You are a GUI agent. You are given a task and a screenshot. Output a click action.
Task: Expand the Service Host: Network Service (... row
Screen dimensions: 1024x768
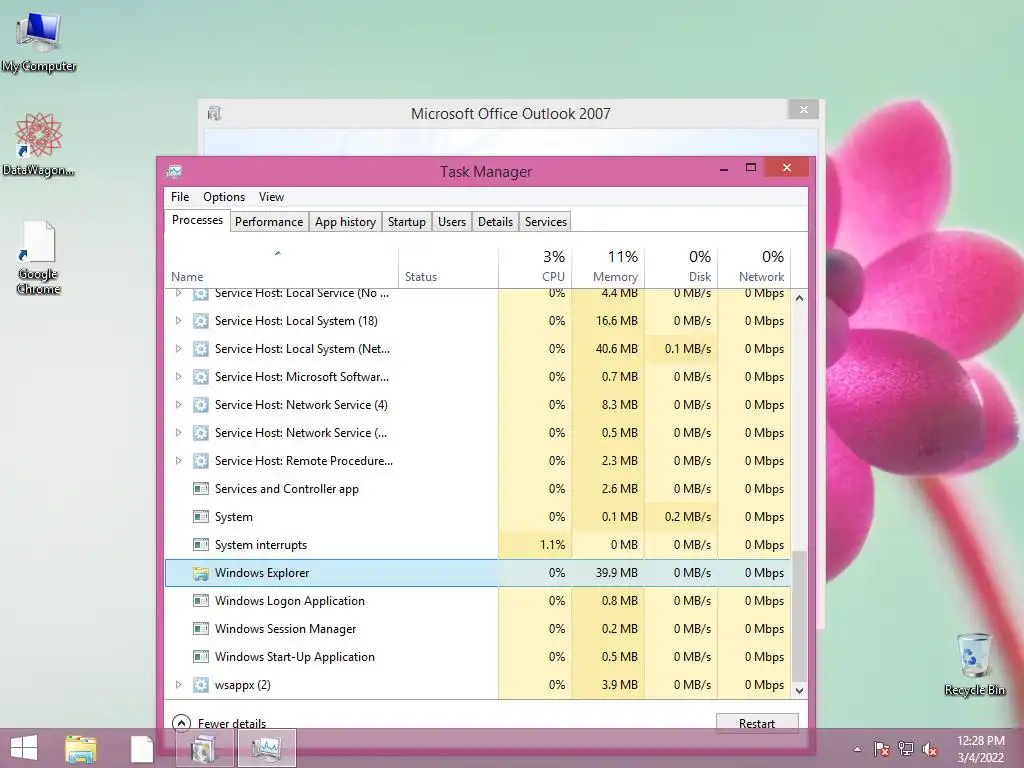coord(178,432)
